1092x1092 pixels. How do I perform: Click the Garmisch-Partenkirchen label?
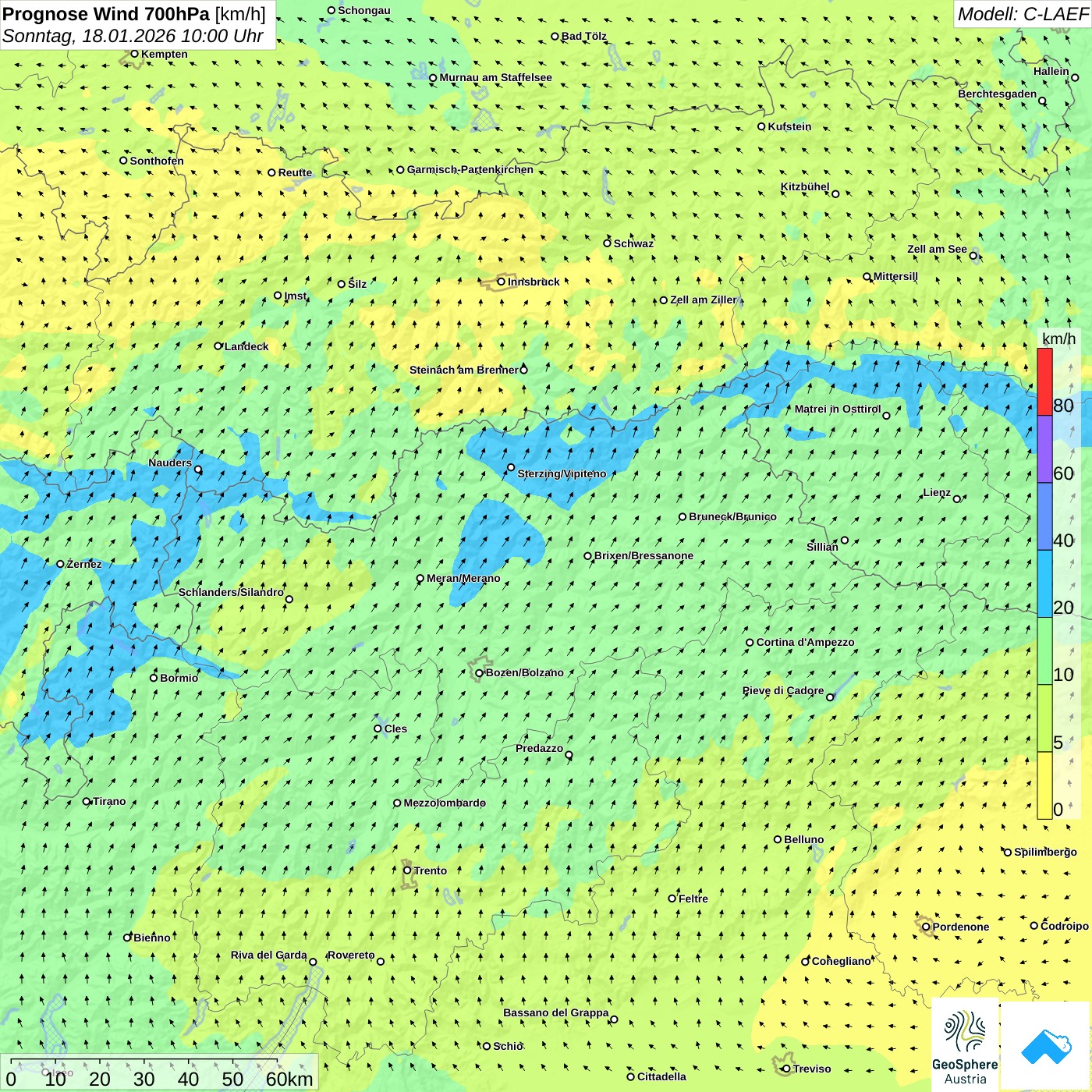(470, 169)
